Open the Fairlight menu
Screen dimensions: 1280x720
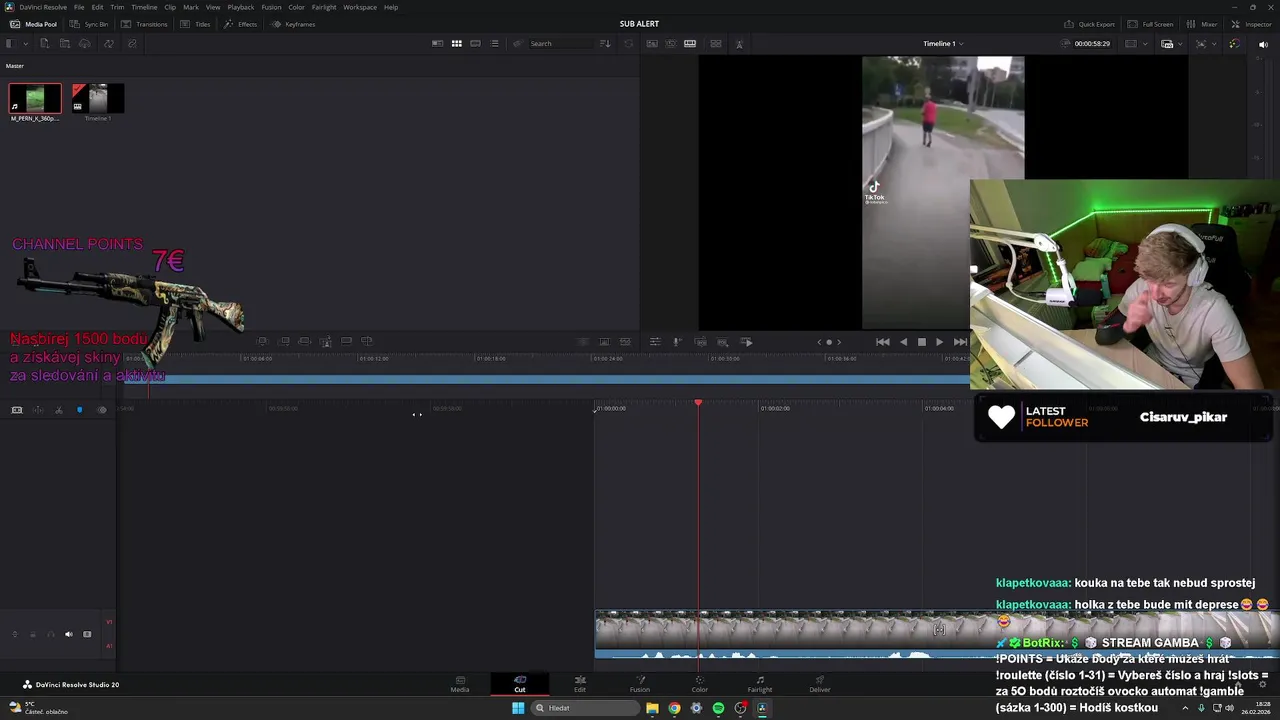324,7
